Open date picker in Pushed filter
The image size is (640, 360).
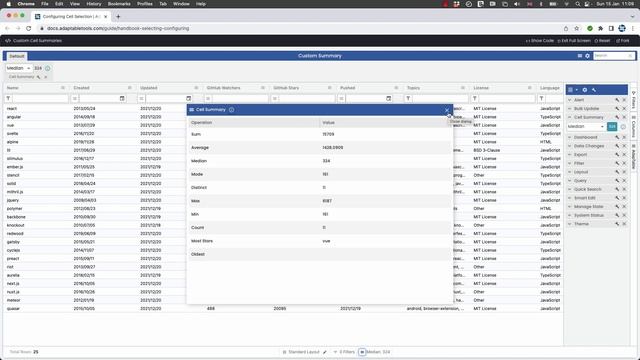coord(389,98)
